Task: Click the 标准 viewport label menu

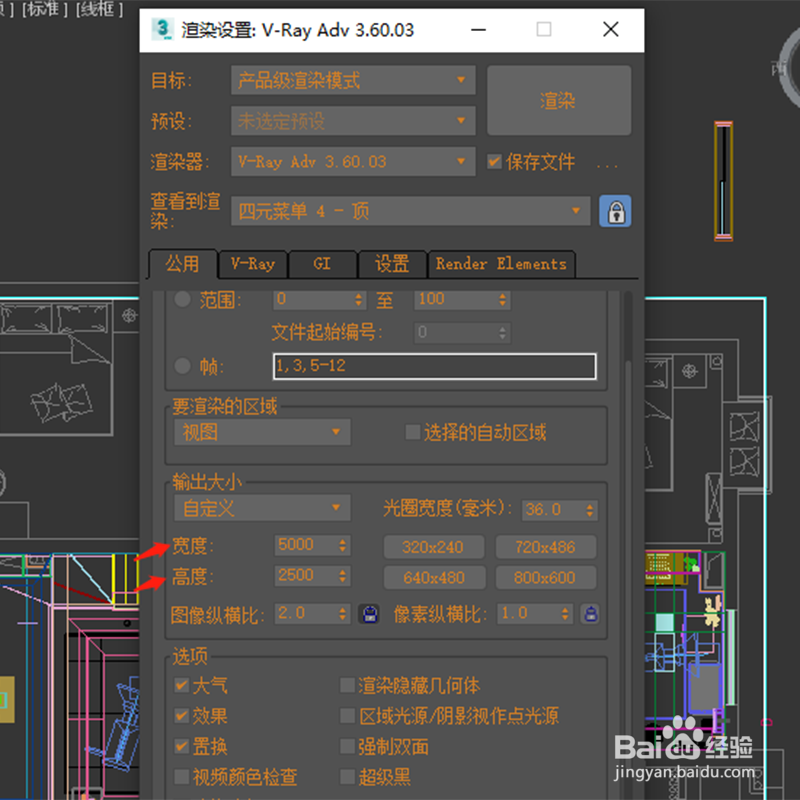Action: pyautogui.click(x=44, y=9)
